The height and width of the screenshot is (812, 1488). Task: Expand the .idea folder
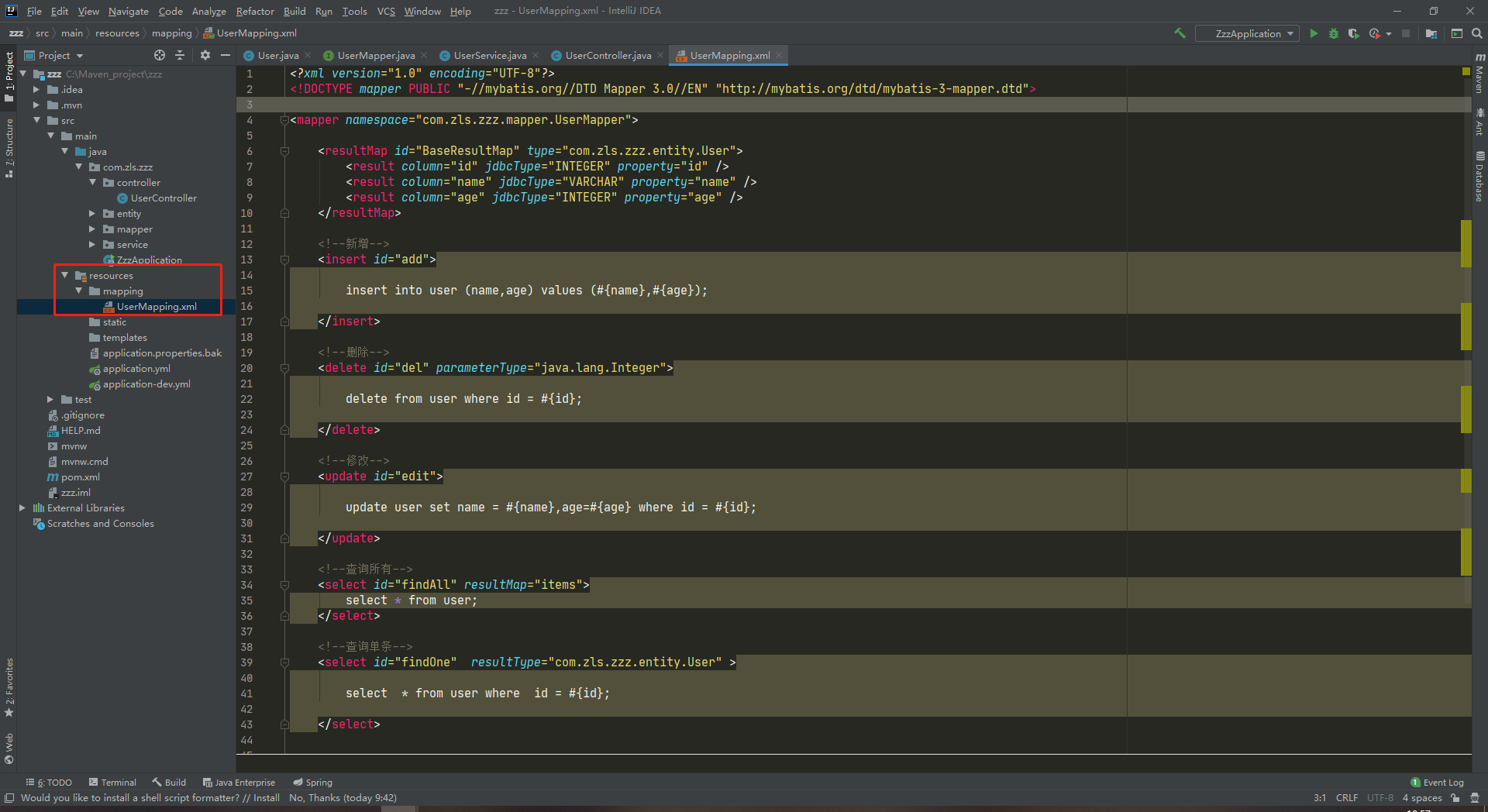pos(36,90)
